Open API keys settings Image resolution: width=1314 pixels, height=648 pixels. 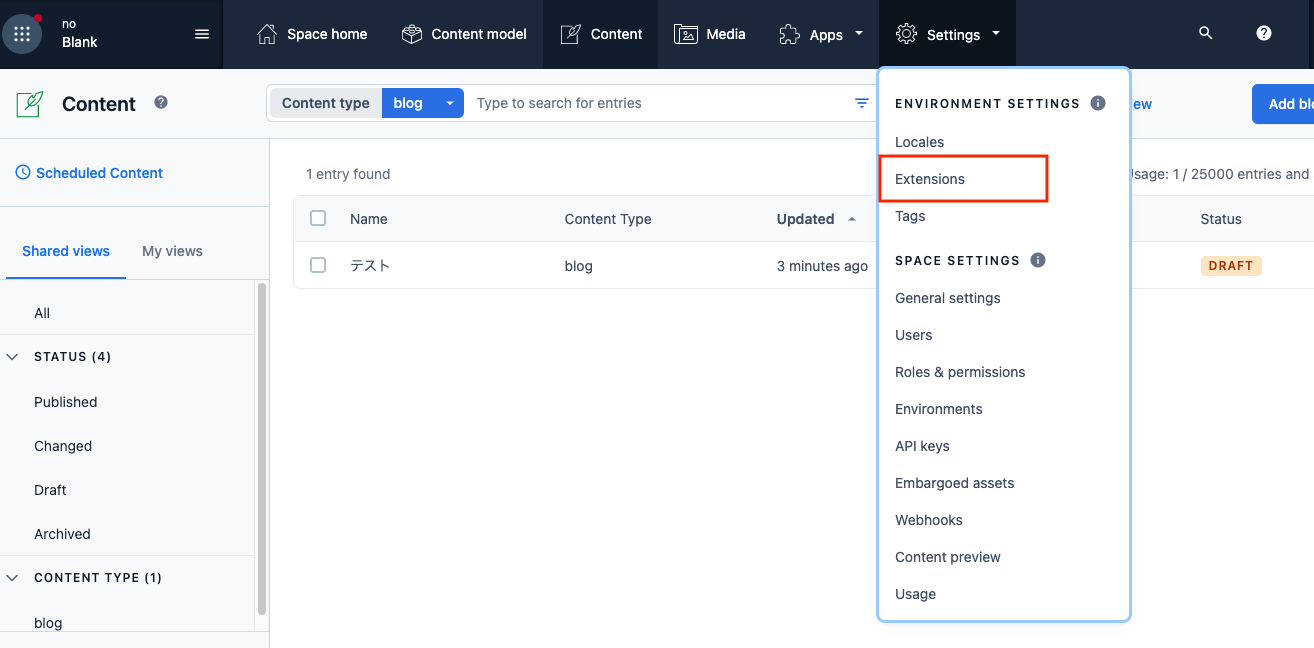[922, 446]
